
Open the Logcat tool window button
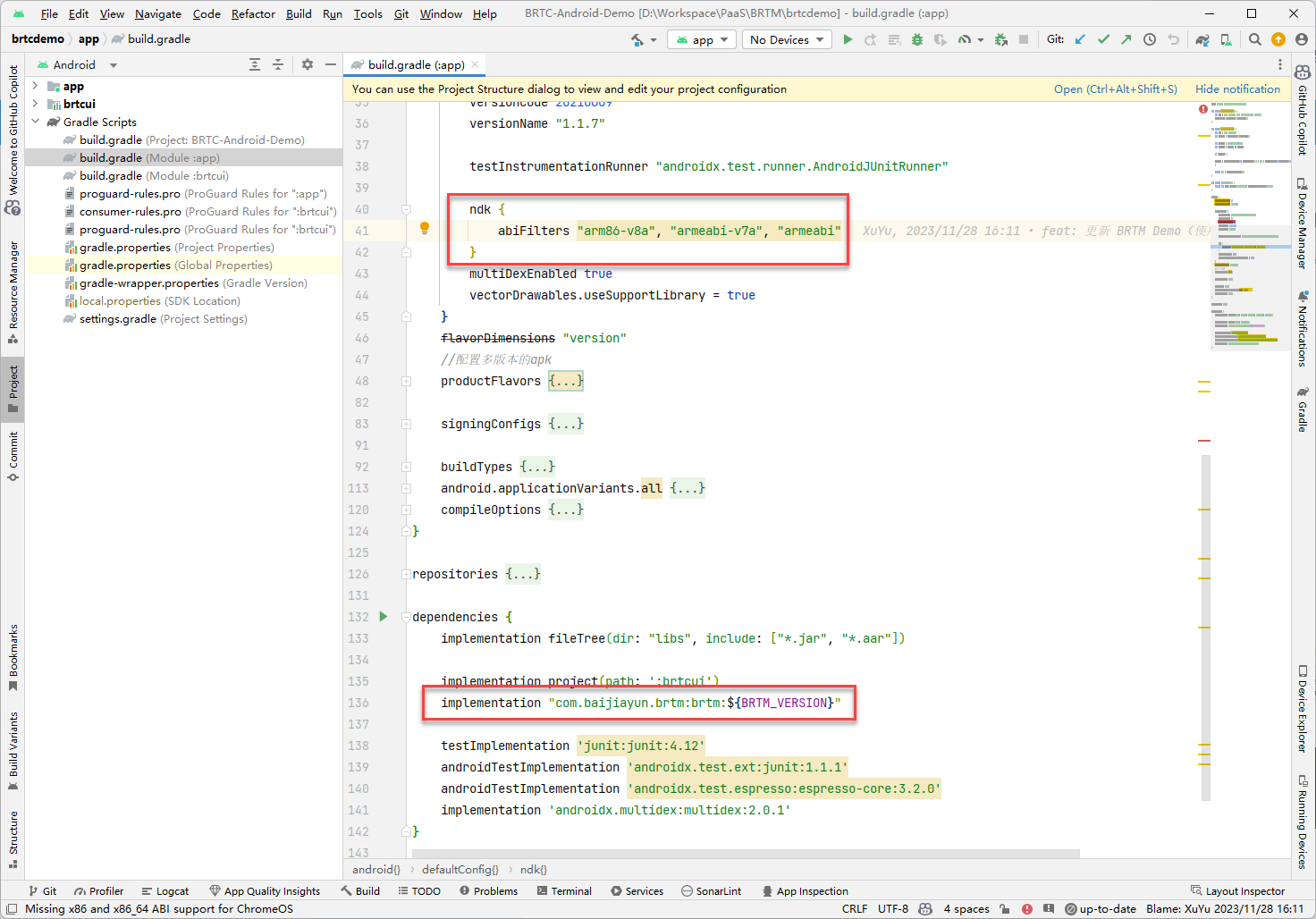coord(165,891)
